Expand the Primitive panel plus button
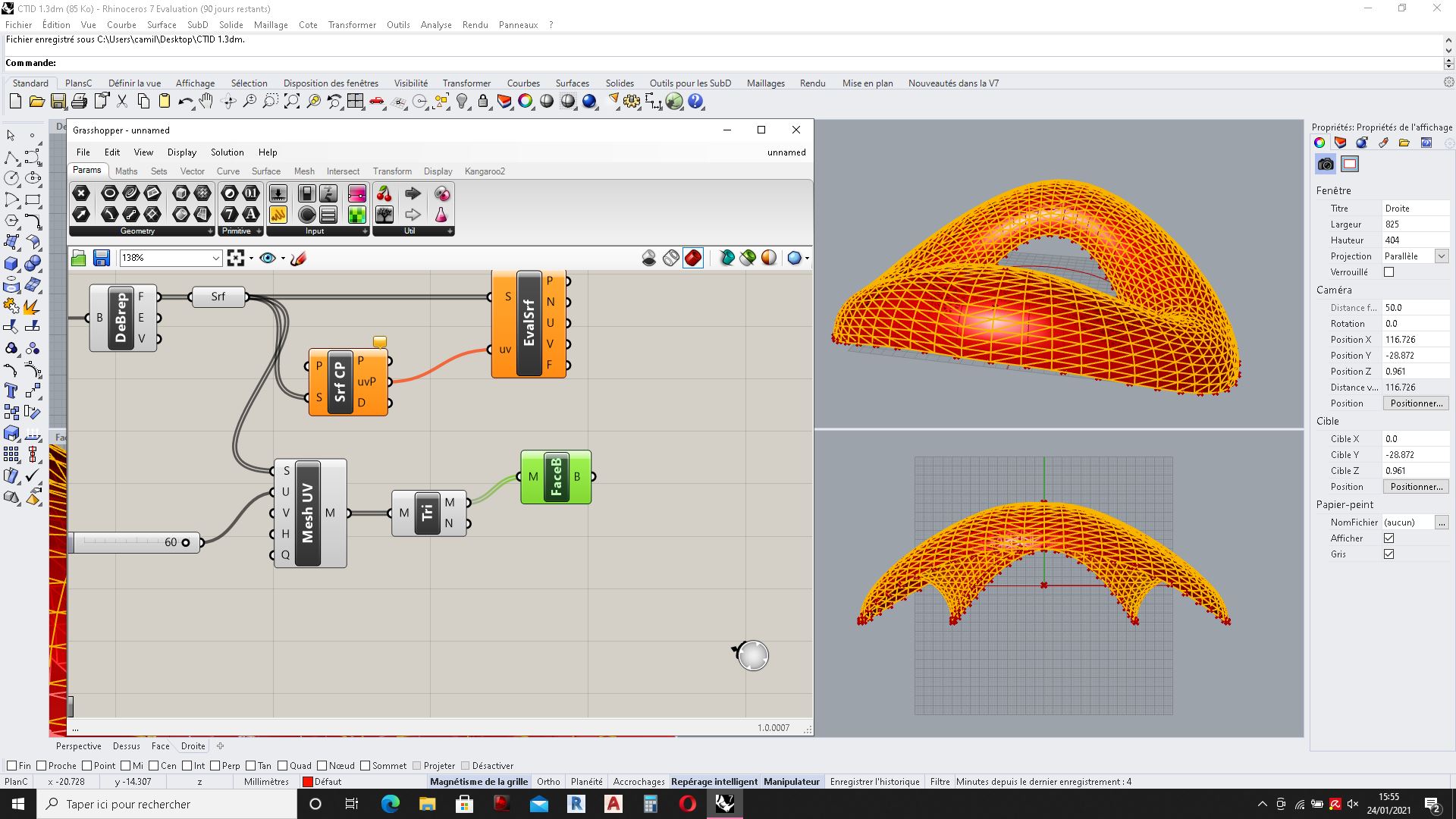1456x819 pixels. [259, 231]
